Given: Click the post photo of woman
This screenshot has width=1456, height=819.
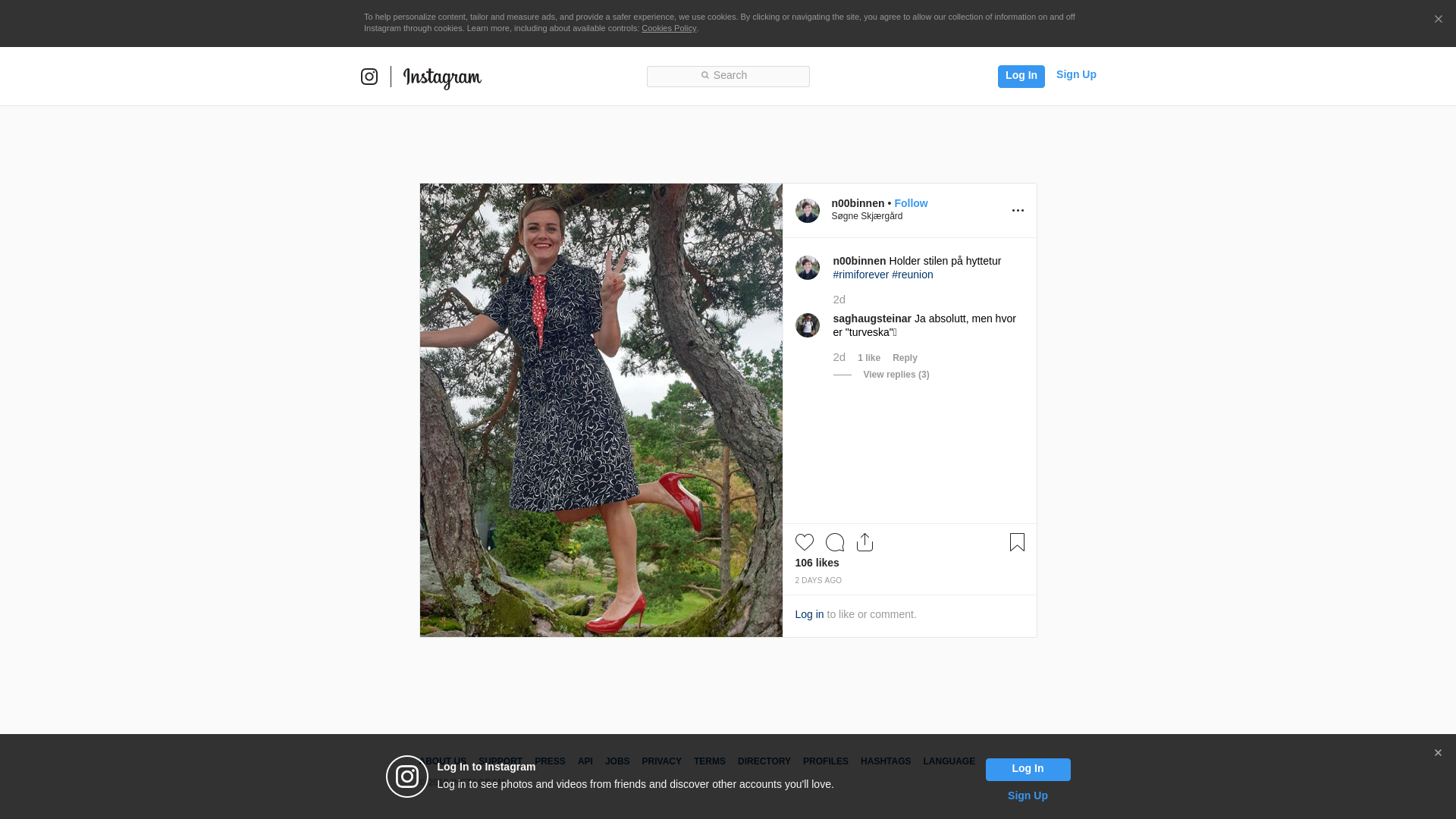Looking at the screenshot, I should (x=601, y=409).
